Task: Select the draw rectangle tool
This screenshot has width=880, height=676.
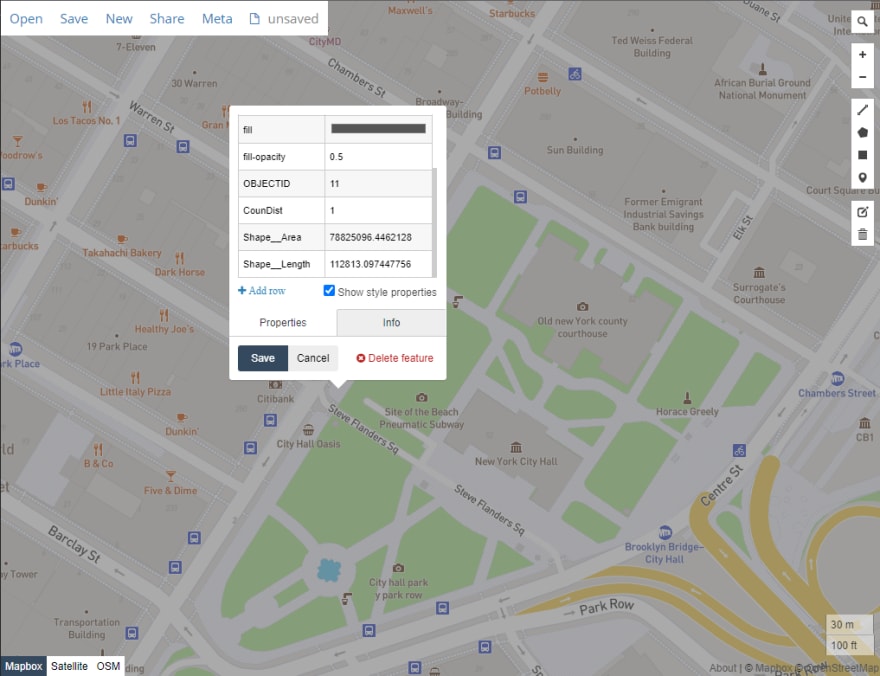Action: pos(862,155)
